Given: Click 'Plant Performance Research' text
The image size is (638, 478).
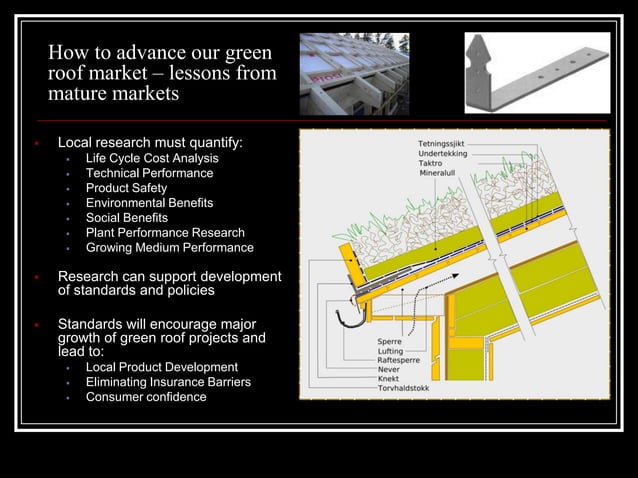Looking at the screenshot, I should [165, 233].
